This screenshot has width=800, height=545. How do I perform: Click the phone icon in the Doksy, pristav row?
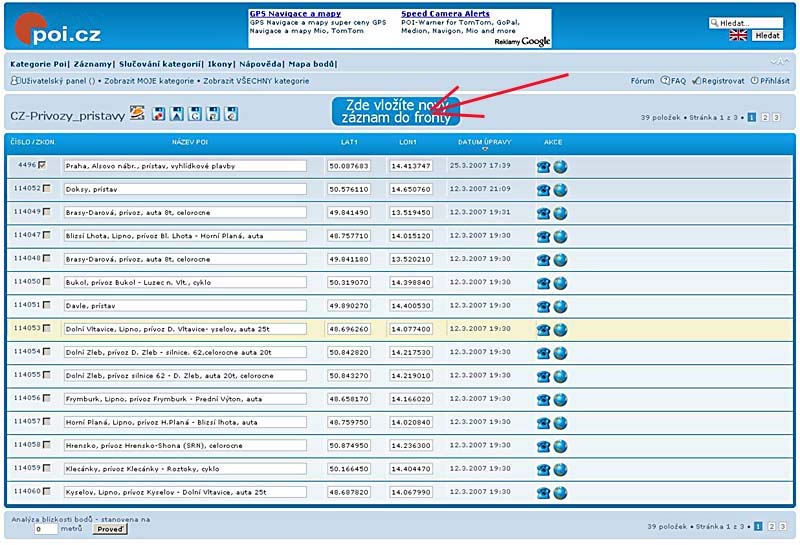[543, 190]
